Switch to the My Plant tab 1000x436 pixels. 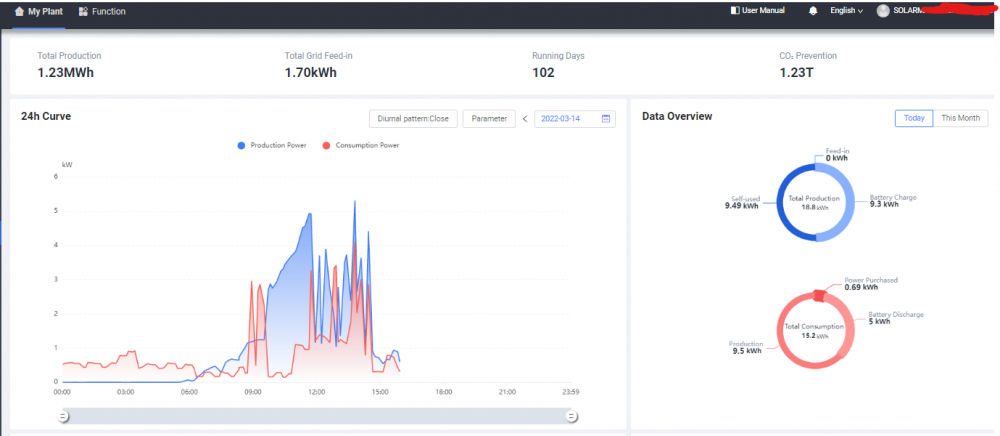(38, 11)
